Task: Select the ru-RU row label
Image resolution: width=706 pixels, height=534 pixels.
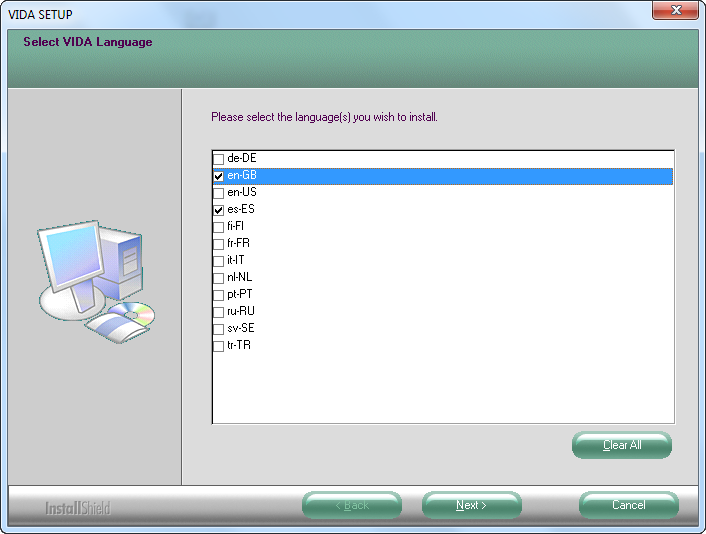Action: tap(241, 311)
